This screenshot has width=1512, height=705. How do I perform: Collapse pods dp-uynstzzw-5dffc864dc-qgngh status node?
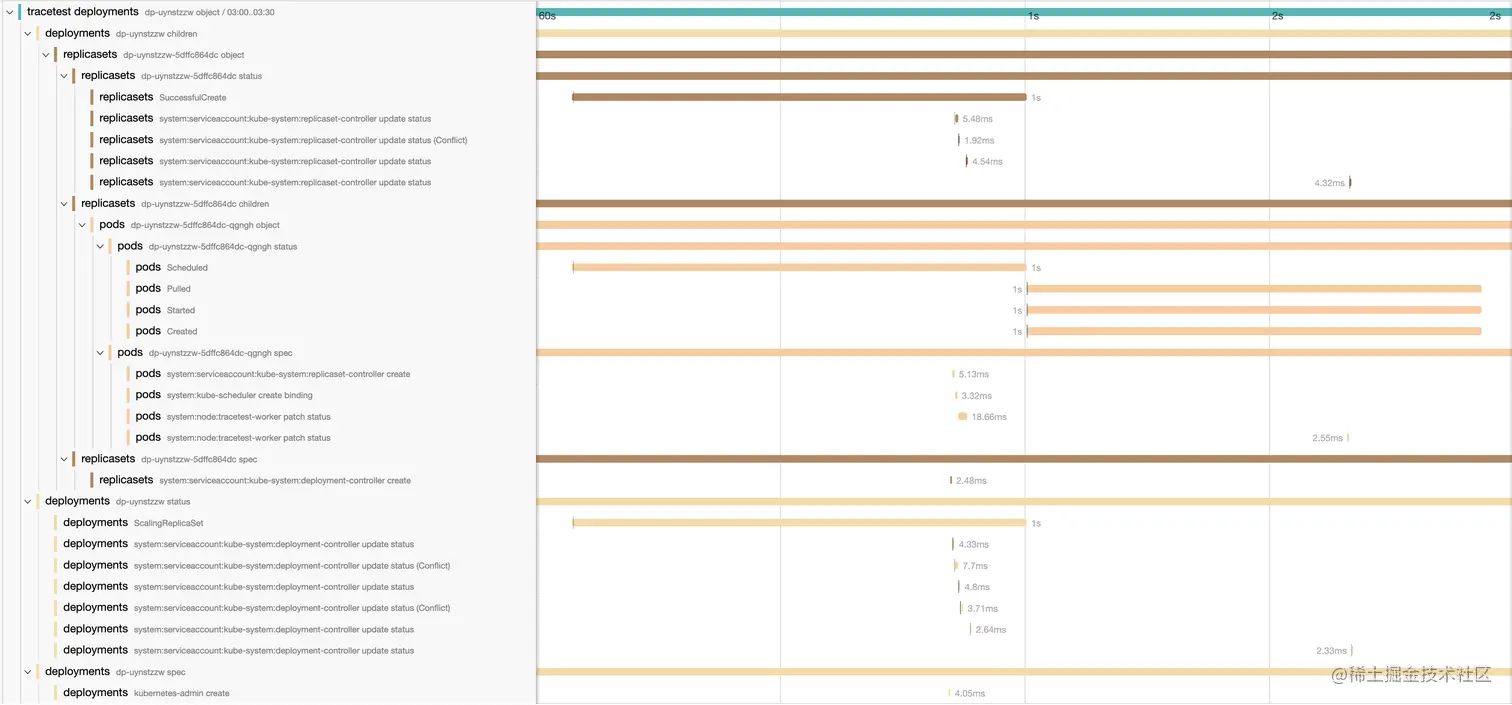pyautogui.click(x=100, y=246)
